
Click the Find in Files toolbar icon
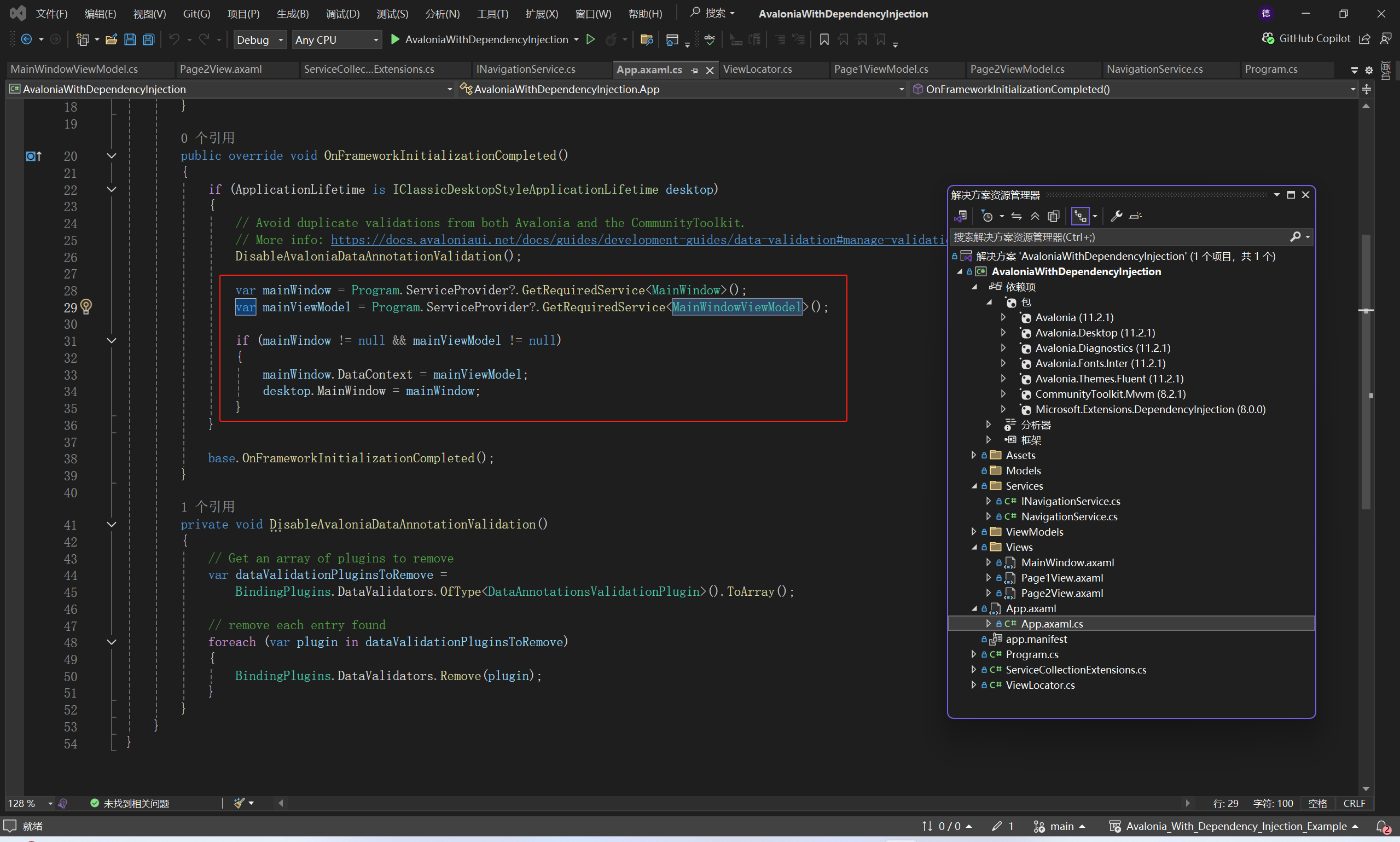coord(646,39)
